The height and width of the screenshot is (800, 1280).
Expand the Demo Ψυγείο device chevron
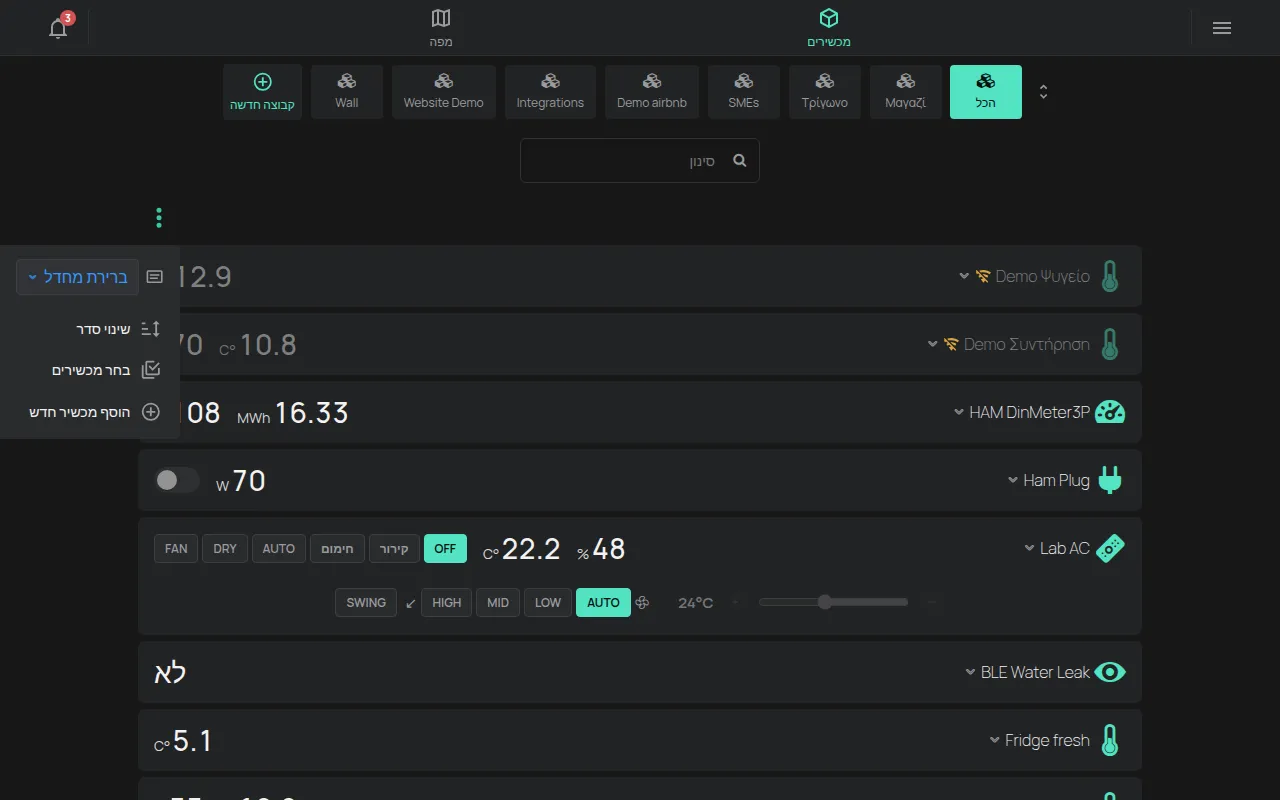[x=964, y=276]
